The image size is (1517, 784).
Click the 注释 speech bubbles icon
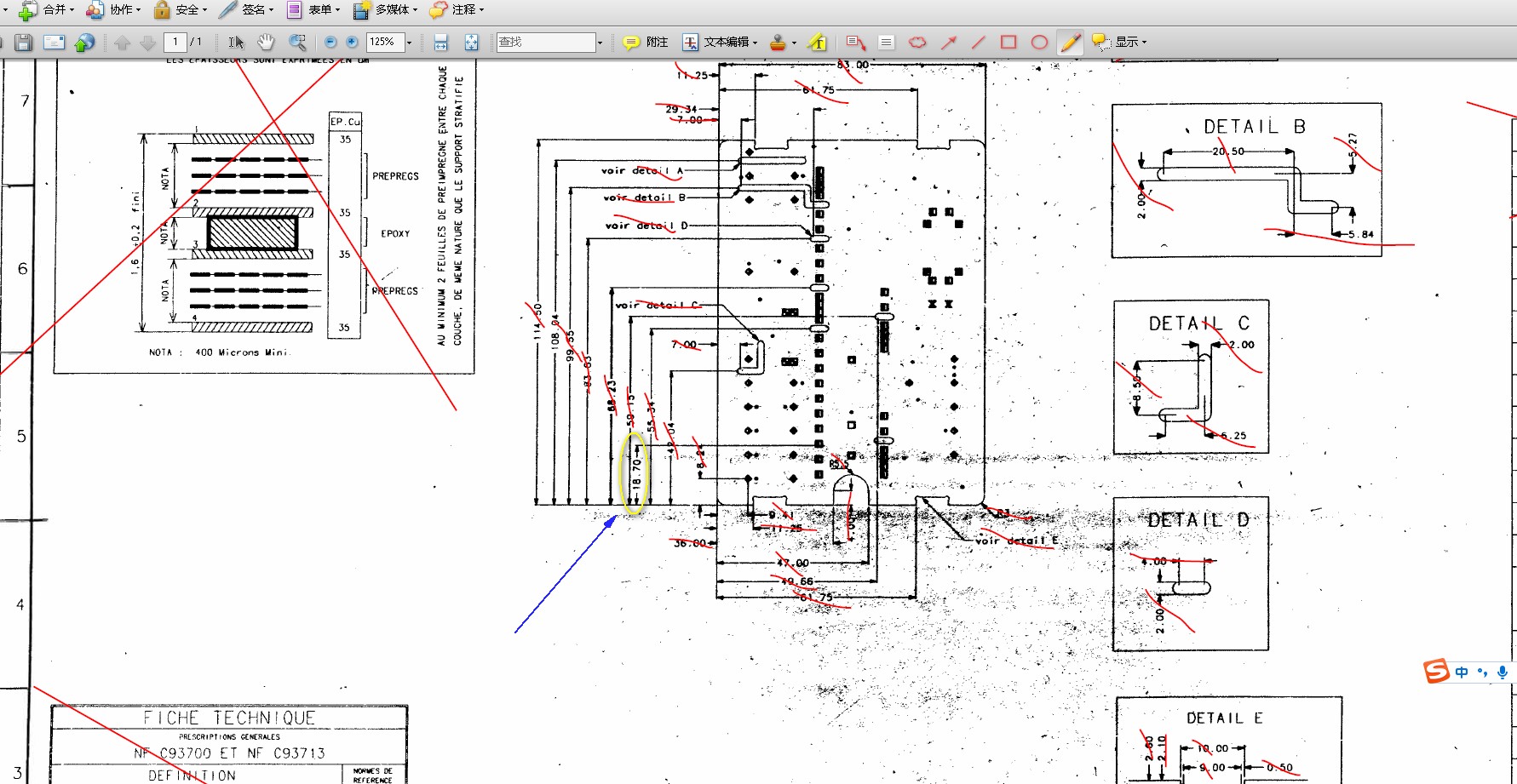(438, 9)
